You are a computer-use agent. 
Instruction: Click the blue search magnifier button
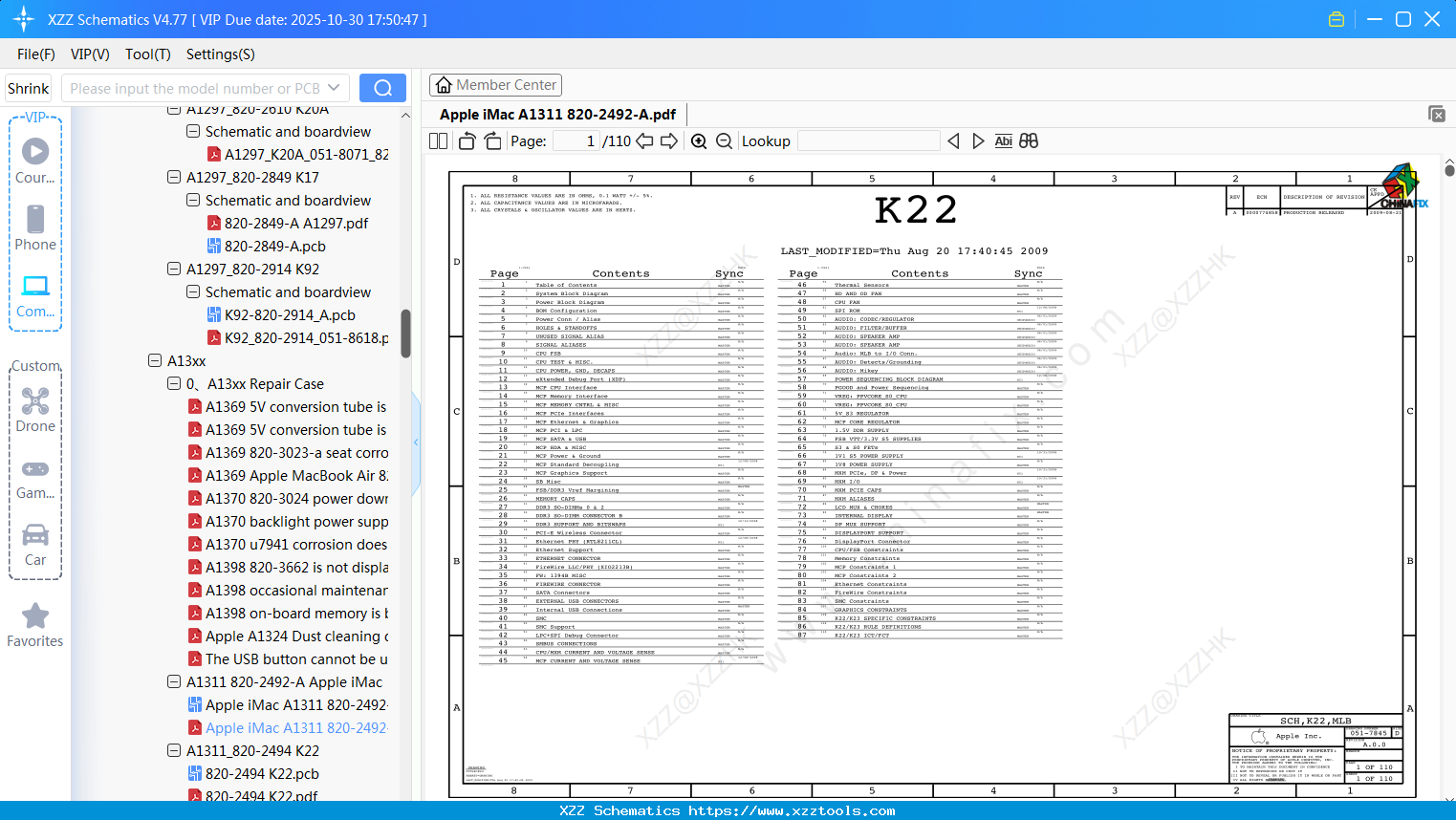point(382,88)
